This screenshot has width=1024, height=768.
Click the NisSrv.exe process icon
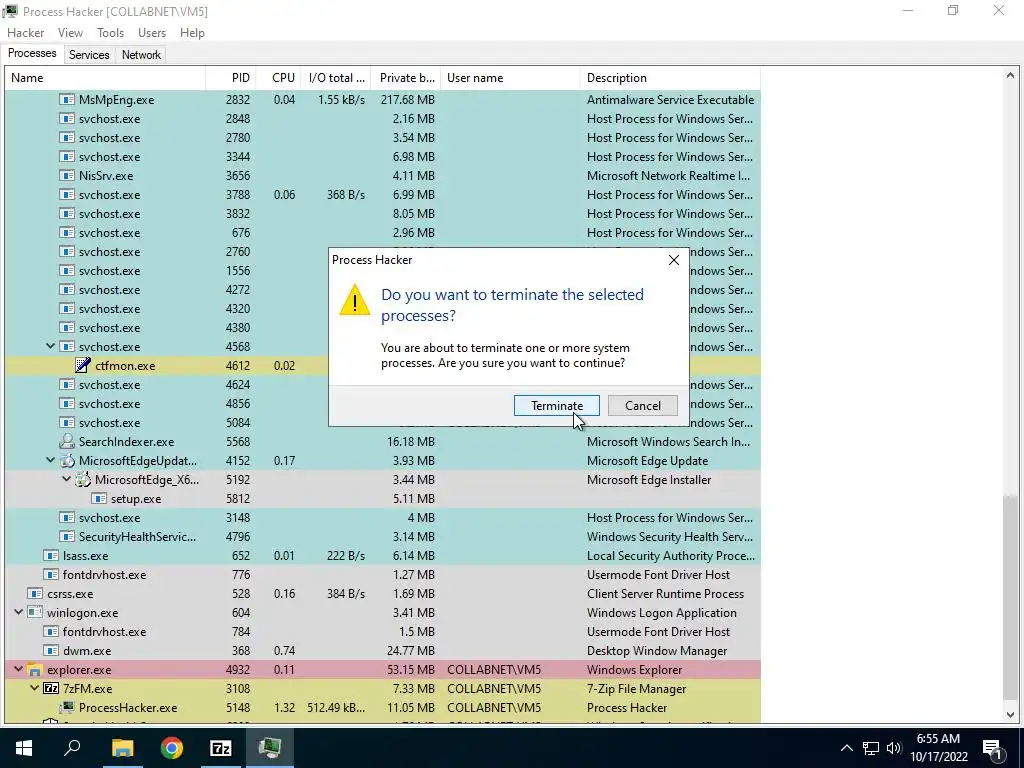click(67, 176)
